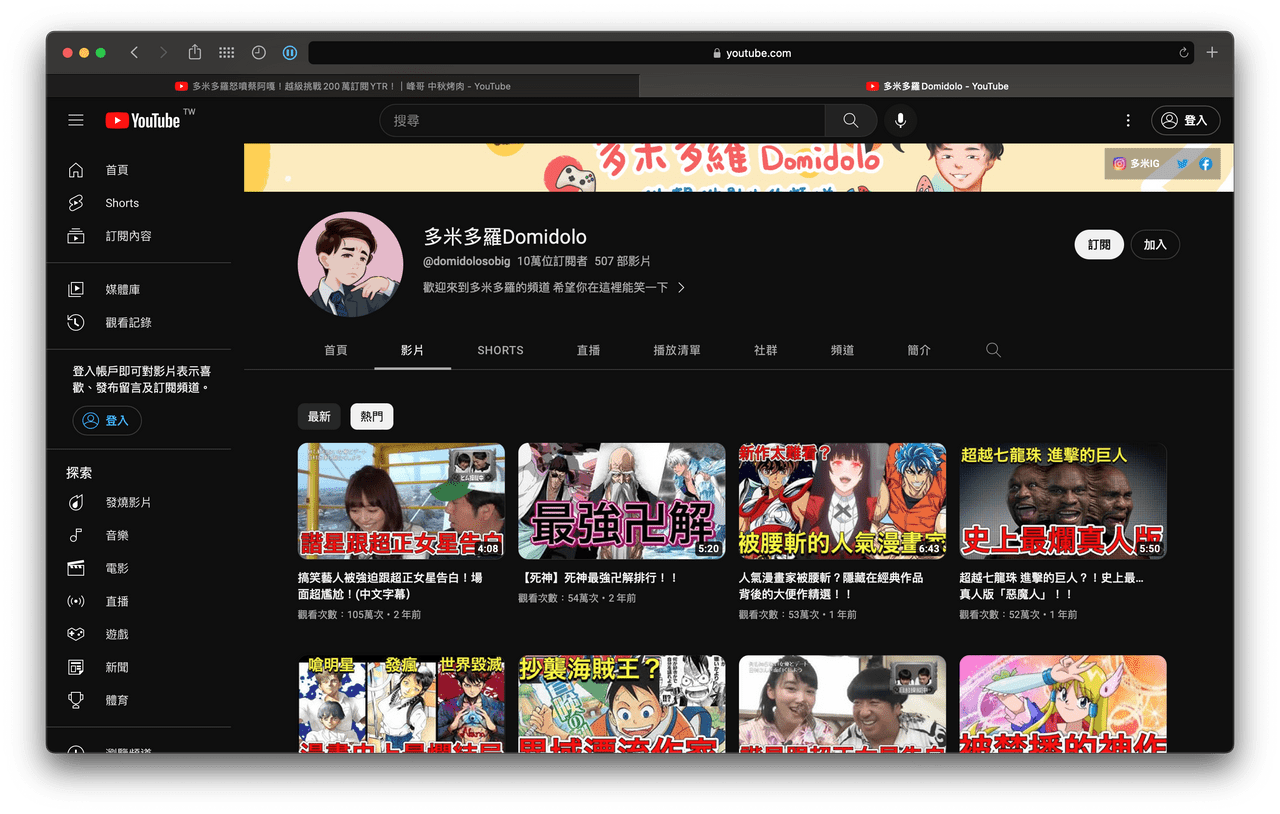Click the 訂閱 subscribe button
Viewport: 1280px width, 814px height.
[1099, 245]
